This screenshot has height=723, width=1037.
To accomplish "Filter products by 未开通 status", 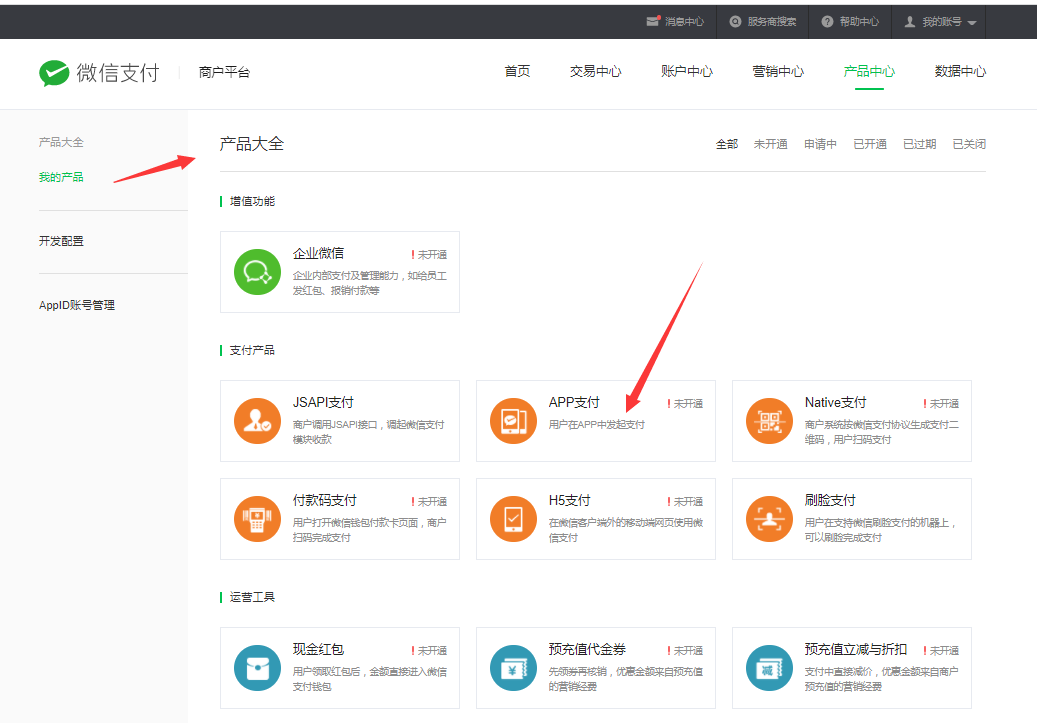I will point(770,144).
